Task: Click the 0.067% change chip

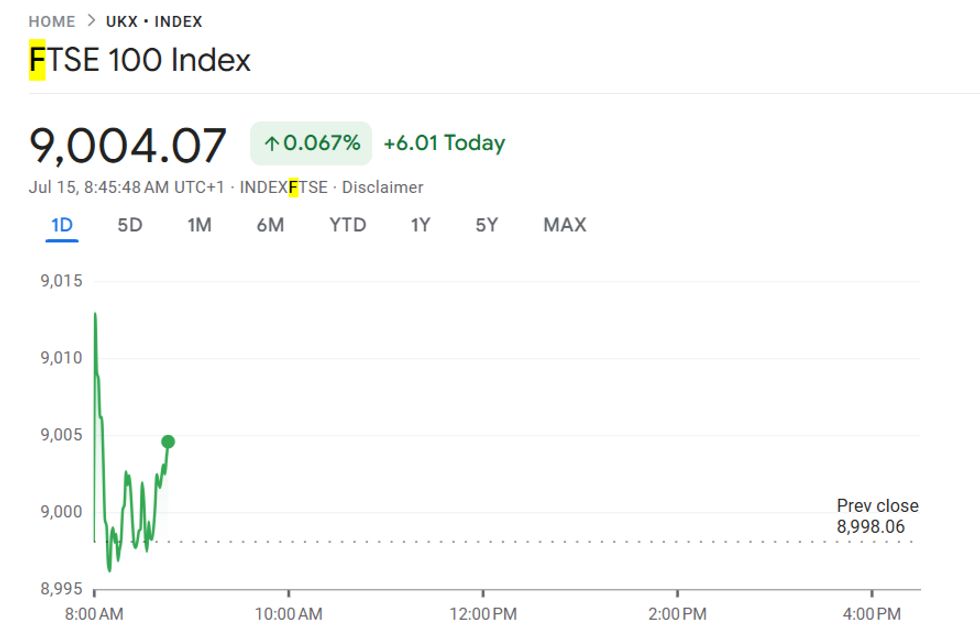Action: [x=310, y=142]
